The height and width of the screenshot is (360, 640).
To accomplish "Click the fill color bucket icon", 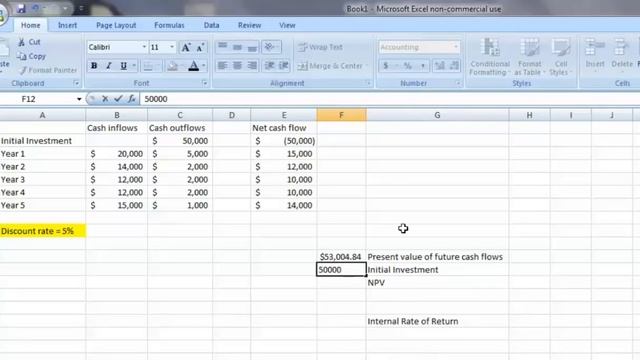I will [x=172, y=66].
